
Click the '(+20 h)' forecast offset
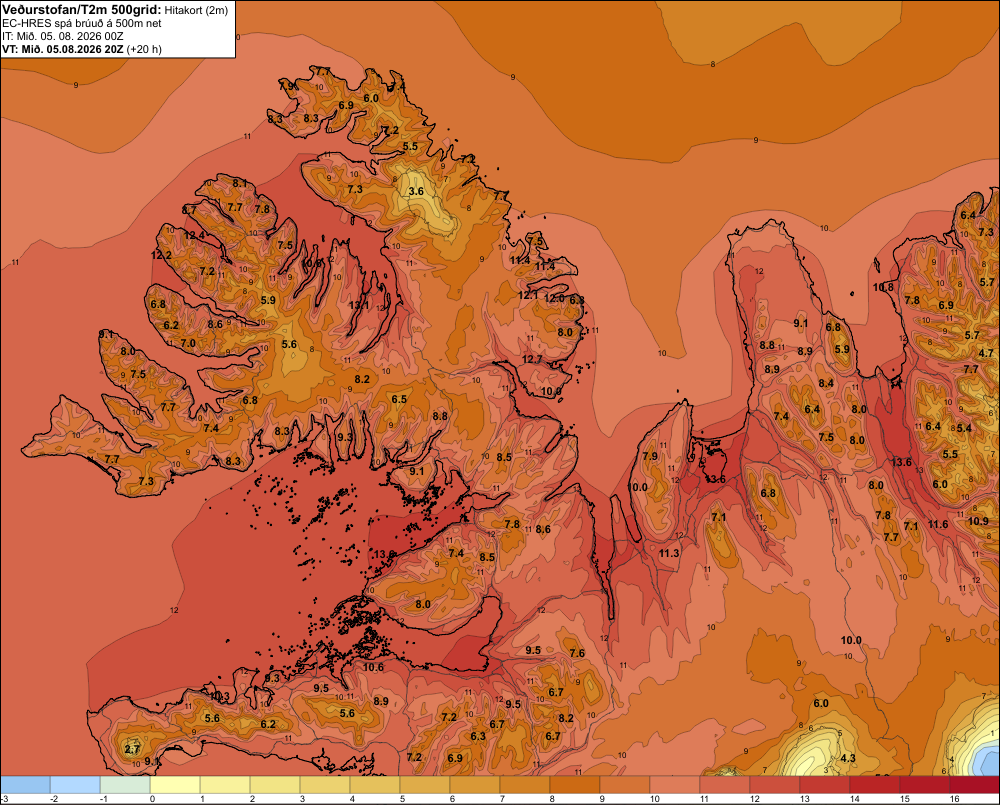143,49
